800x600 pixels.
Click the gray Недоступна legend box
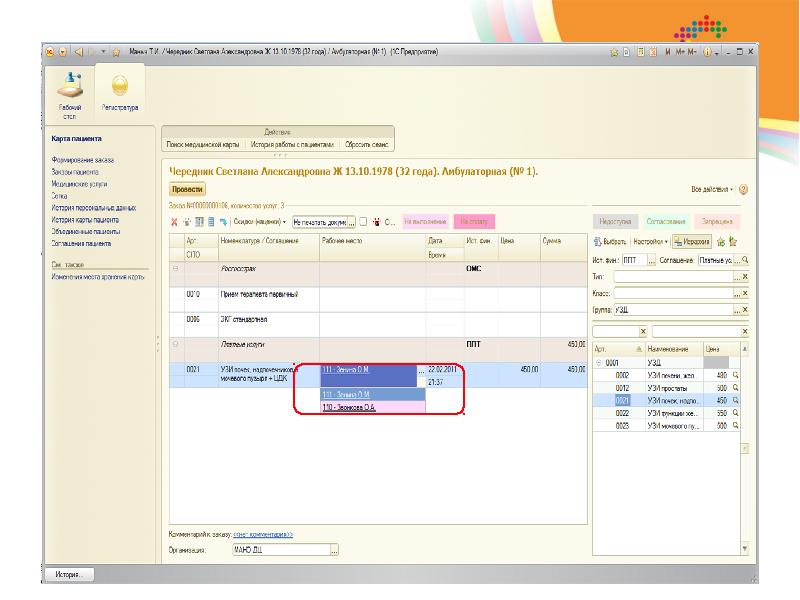click(x=615, y=221)
